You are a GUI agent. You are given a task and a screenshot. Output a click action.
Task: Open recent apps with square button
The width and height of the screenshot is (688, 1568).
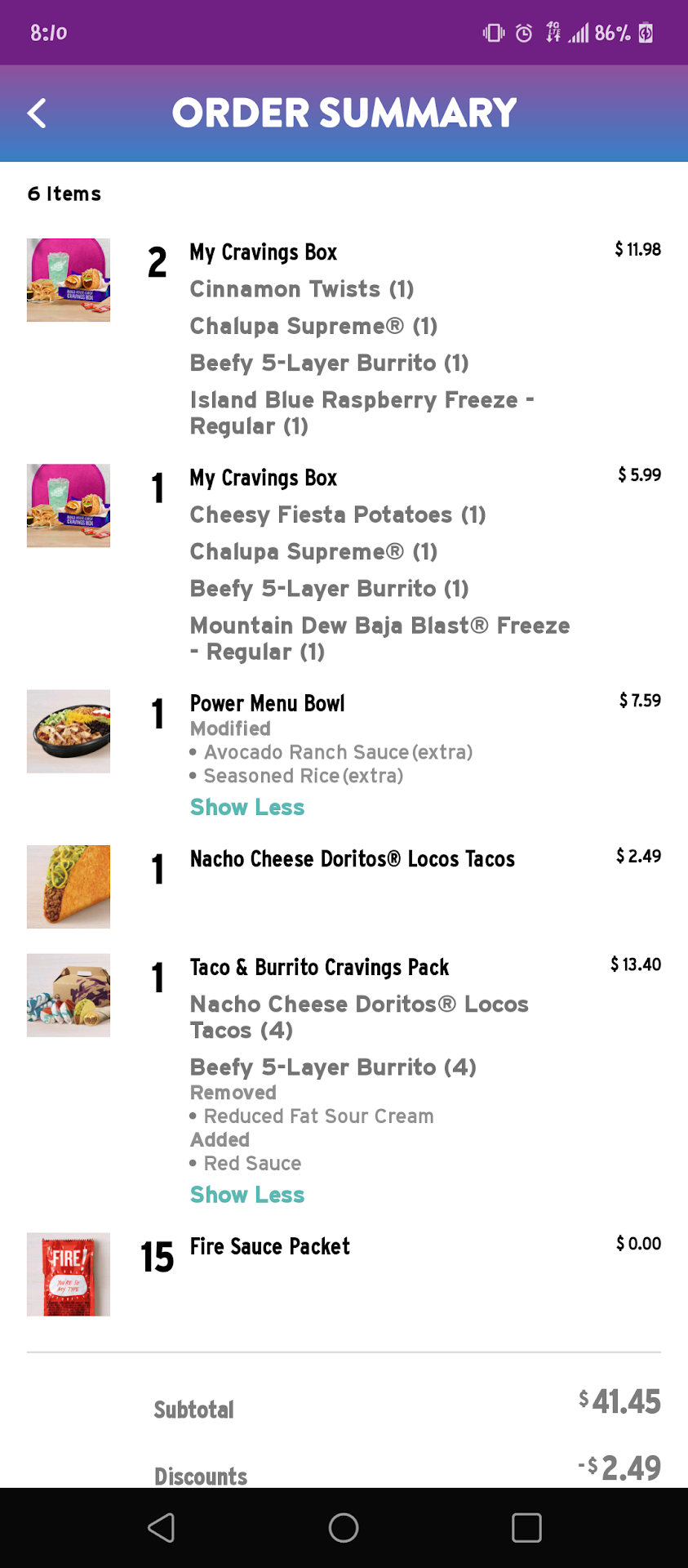(x=526, y=1527)
